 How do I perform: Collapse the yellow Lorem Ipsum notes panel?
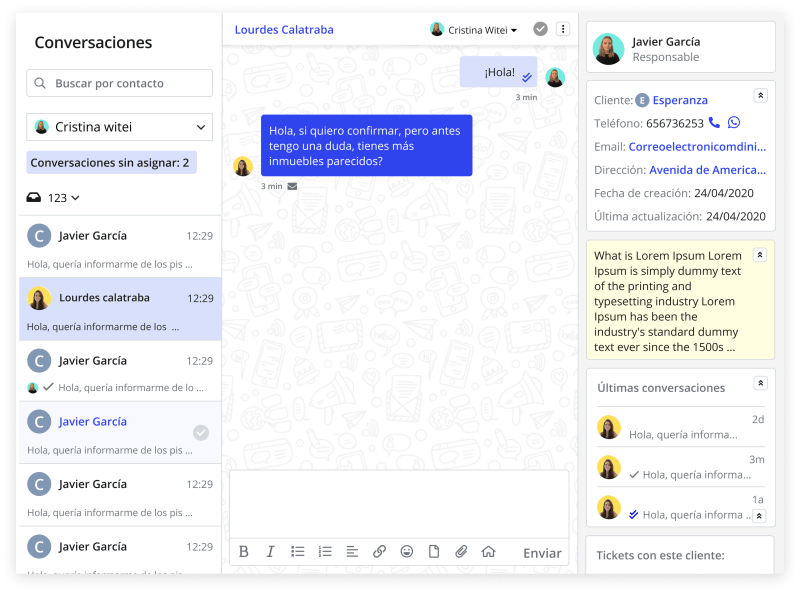[x=761, y=255]
